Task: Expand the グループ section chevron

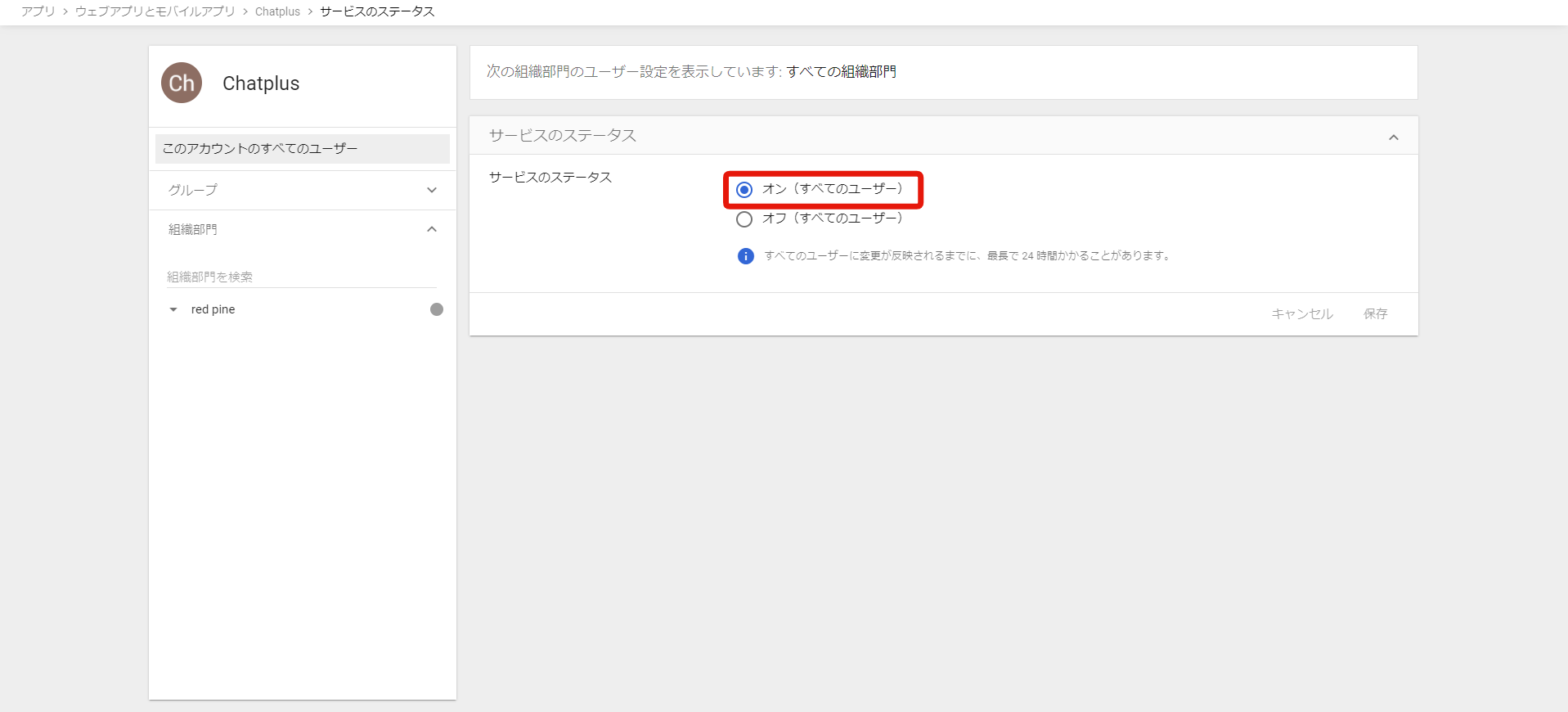Action: pyautogui.click(x=432, y=190)
